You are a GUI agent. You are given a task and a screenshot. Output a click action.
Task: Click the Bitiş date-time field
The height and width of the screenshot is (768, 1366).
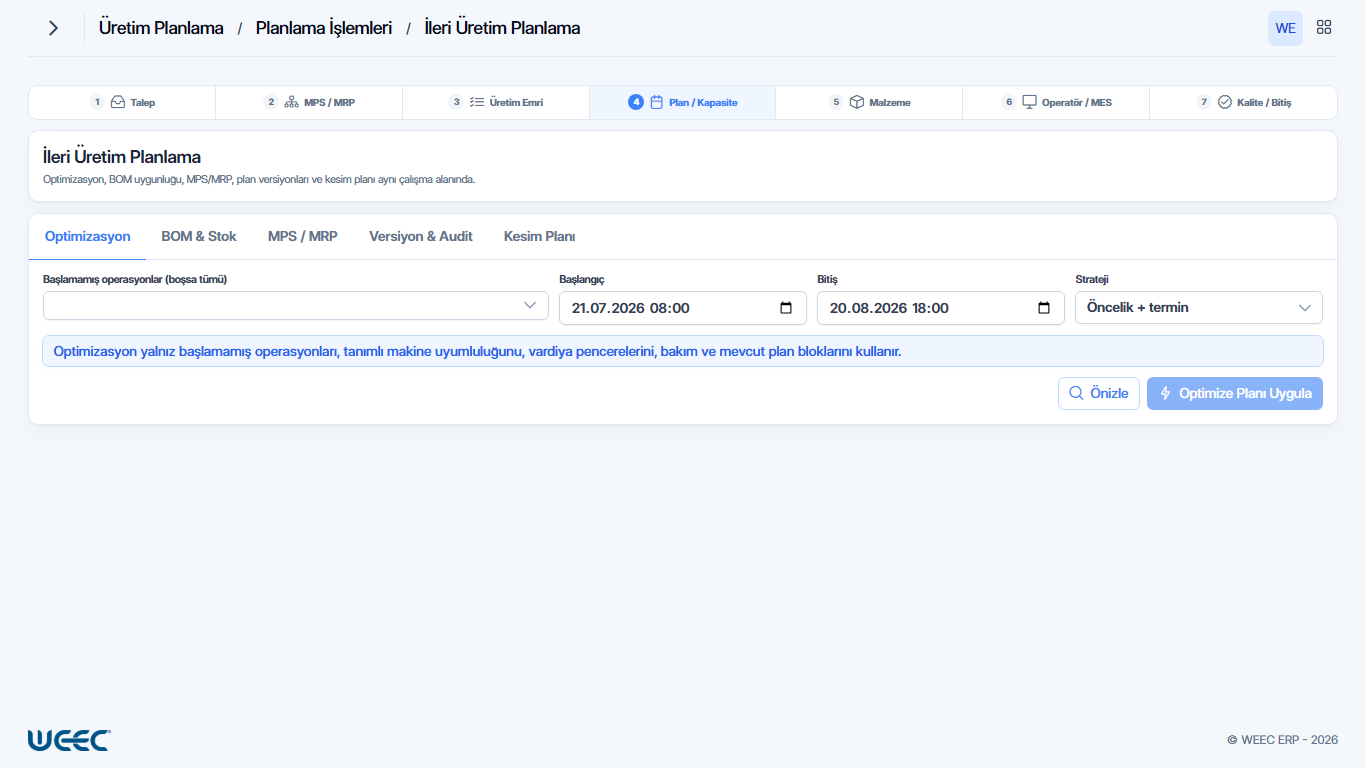coord(941,308)
